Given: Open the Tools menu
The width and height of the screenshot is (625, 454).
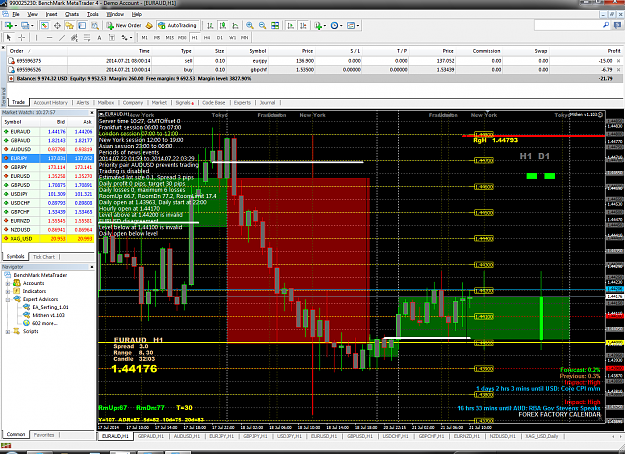Looking at the screenshot, I should (x=92, y=14).
